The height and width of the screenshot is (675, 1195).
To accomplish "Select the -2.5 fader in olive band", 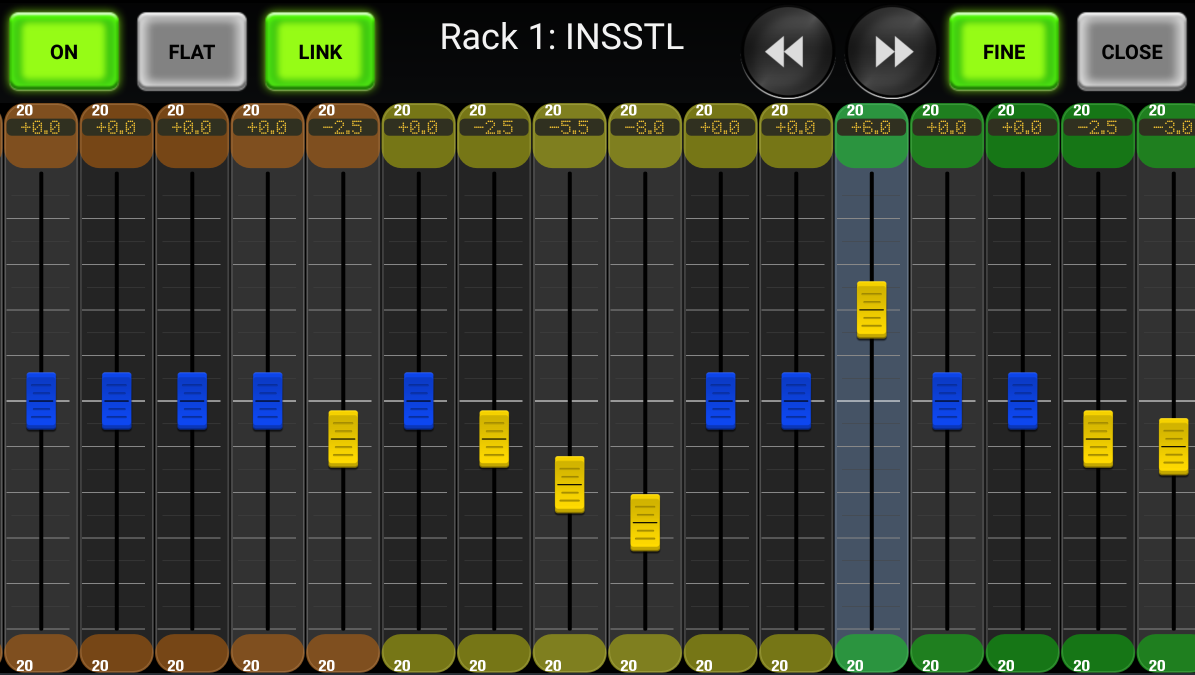I will click(x=494, y=439).
